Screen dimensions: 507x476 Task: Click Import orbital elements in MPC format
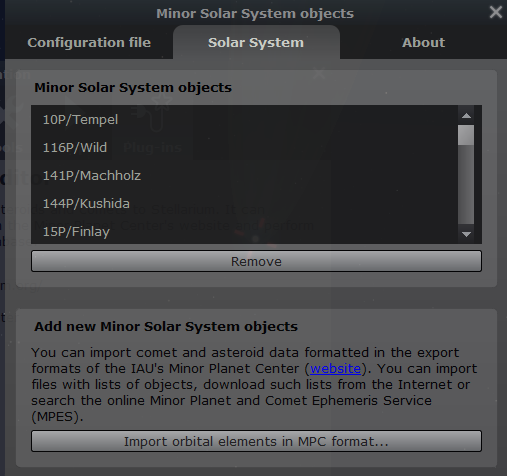tap(256, 441)
